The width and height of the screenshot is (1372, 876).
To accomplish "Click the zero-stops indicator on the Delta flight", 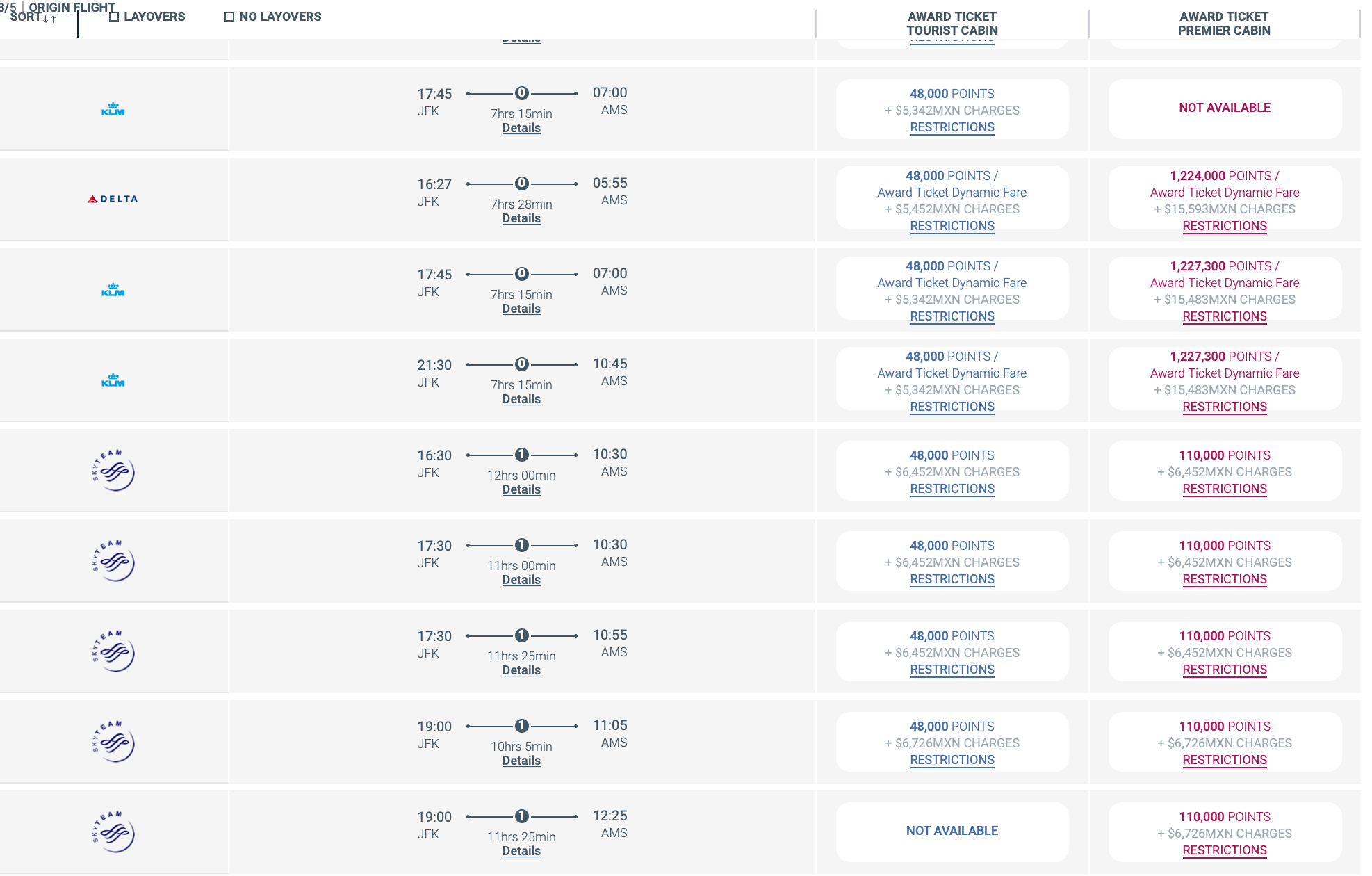I will click(522, 184).
